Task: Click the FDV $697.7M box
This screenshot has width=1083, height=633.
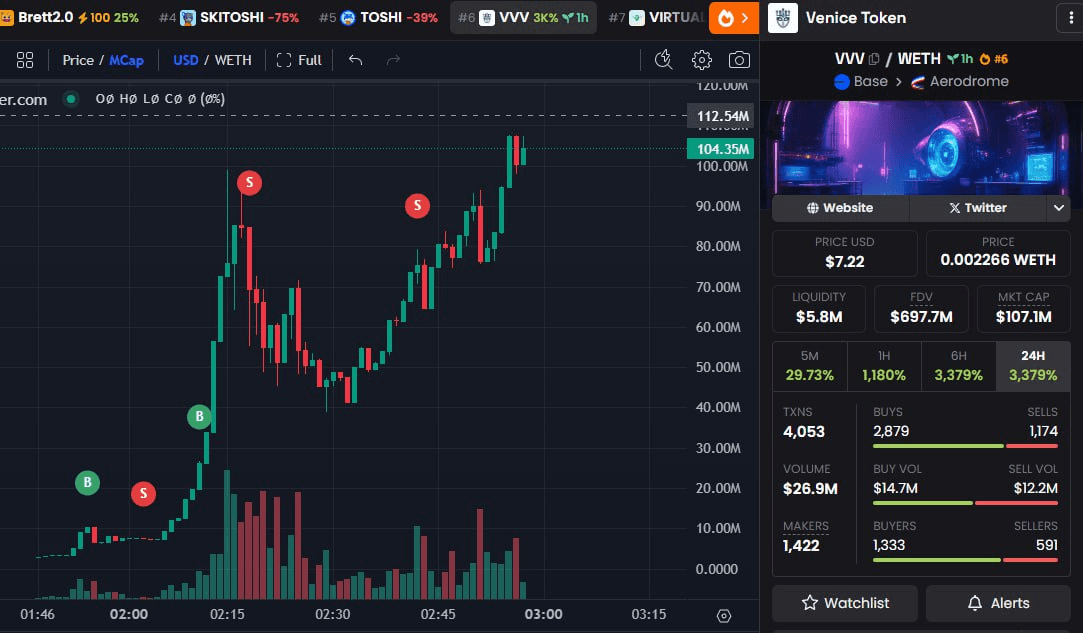Action: pyautogui.click(x=921, y=308)
